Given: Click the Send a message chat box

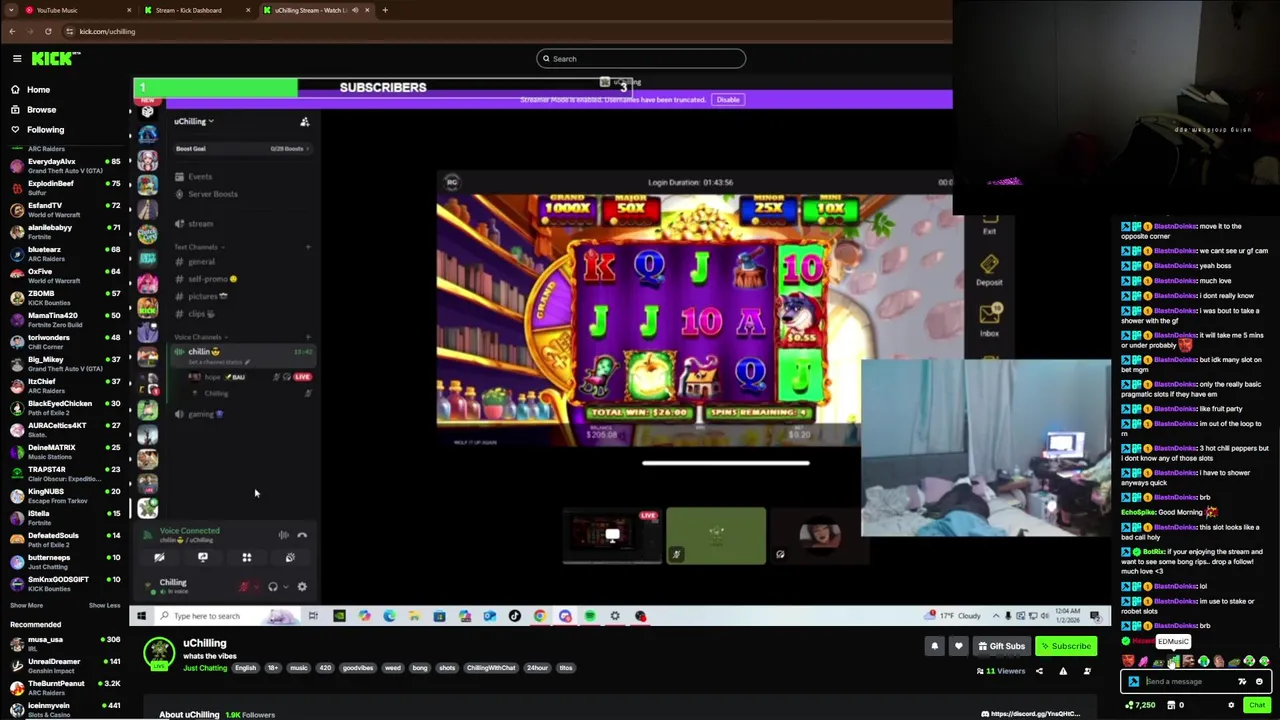Looking at the screenshot, I should [x=1188, y=682].
